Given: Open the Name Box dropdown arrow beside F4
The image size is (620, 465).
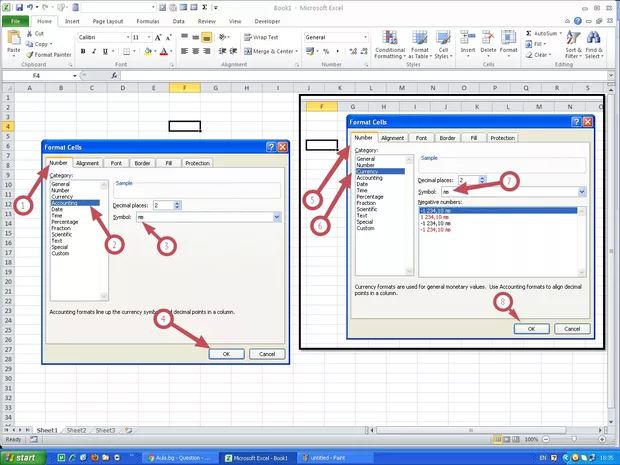Looking at the screenshot, I should pyautogui.click(x=74, y=76).
